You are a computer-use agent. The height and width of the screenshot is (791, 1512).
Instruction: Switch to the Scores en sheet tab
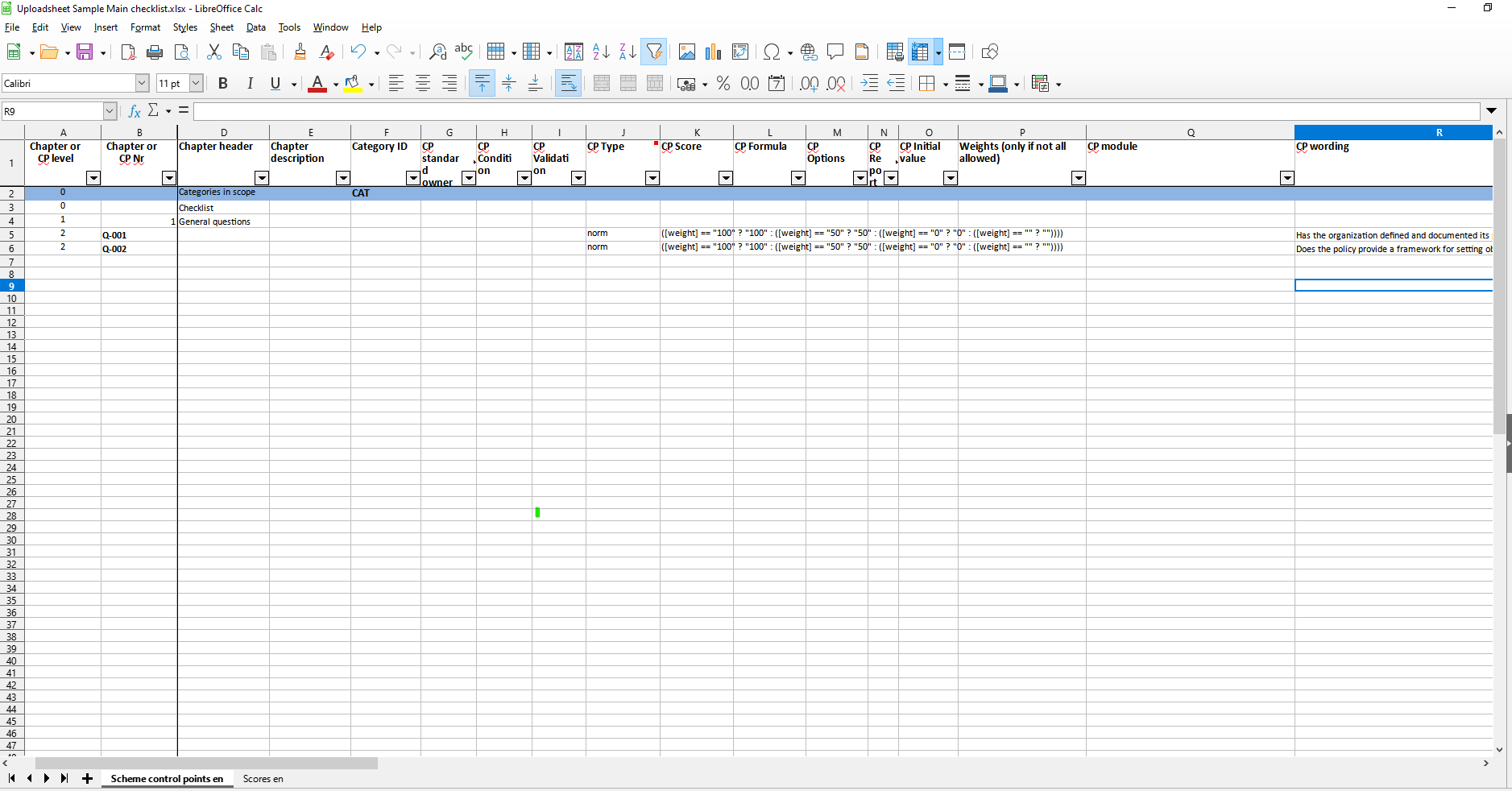(263, 779)
